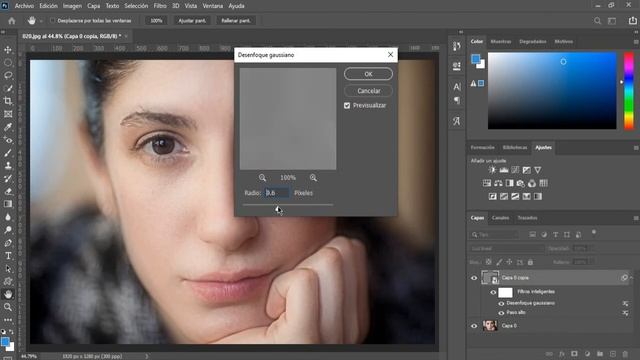This screenshot has width=640, height=360.
Task: Open the Hand tool preset dropdown arrow
Action: tap(41, 21)
